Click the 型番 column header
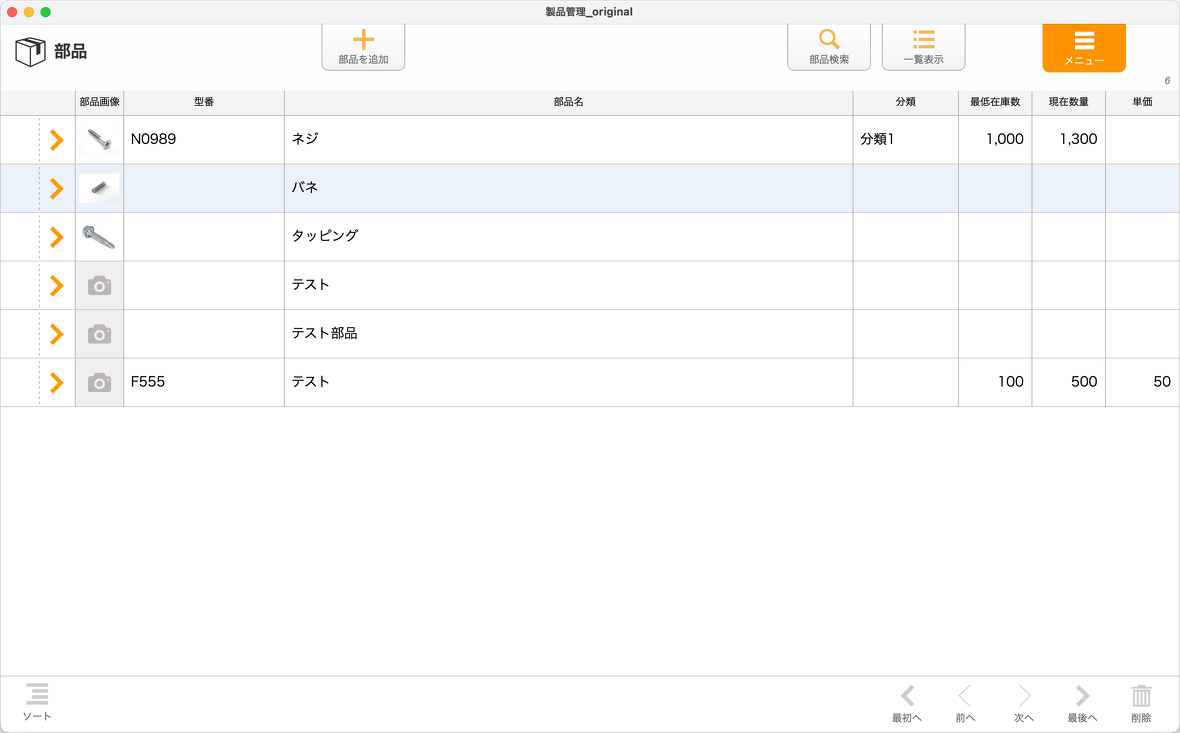This screenshot has height=733, width=1180. [x=204, y=102]
